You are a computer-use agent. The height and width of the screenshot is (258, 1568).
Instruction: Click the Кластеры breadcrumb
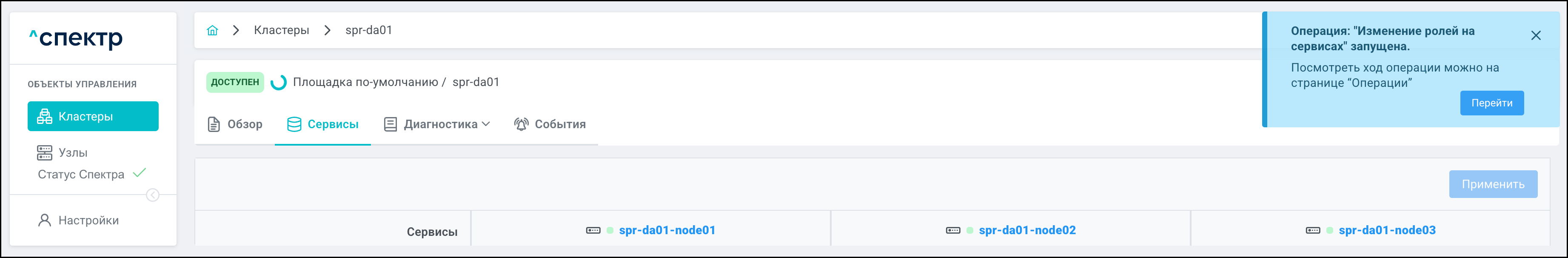[281, 30]
